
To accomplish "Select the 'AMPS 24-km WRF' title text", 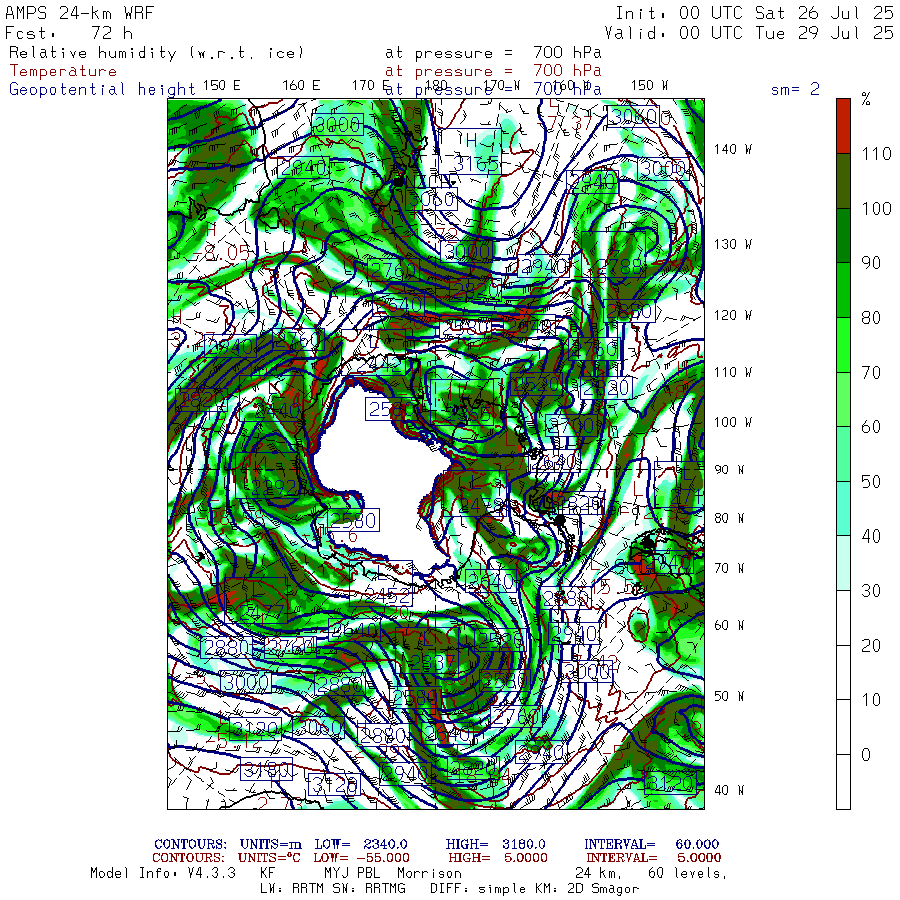I will [79, 13].
